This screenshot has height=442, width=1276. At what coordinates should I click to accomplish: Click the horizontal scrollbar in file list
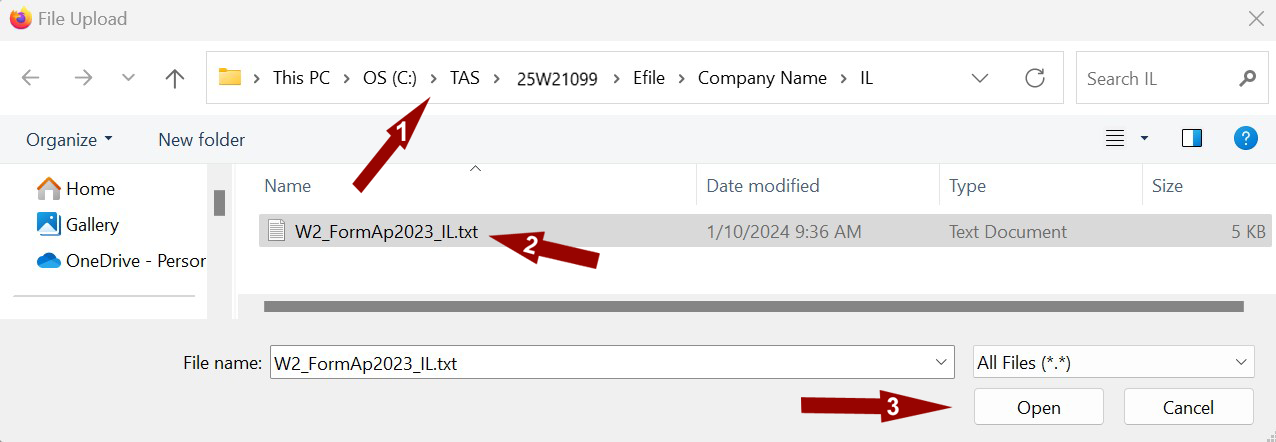pyautogui.click(x=754, y=306)
